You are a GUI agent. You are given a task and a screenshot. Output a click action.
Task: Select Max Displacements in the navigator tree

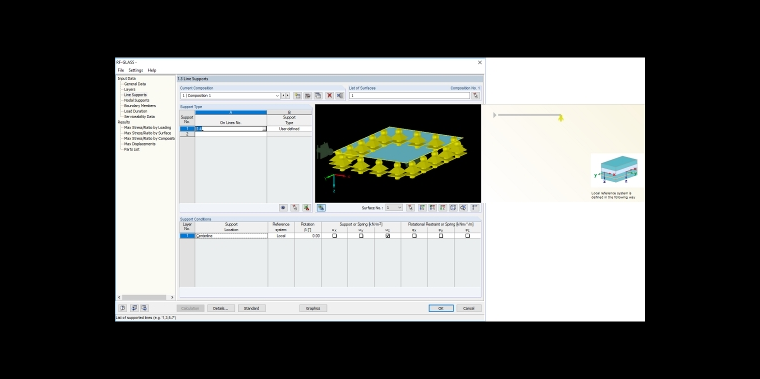(x=140, y=144)
